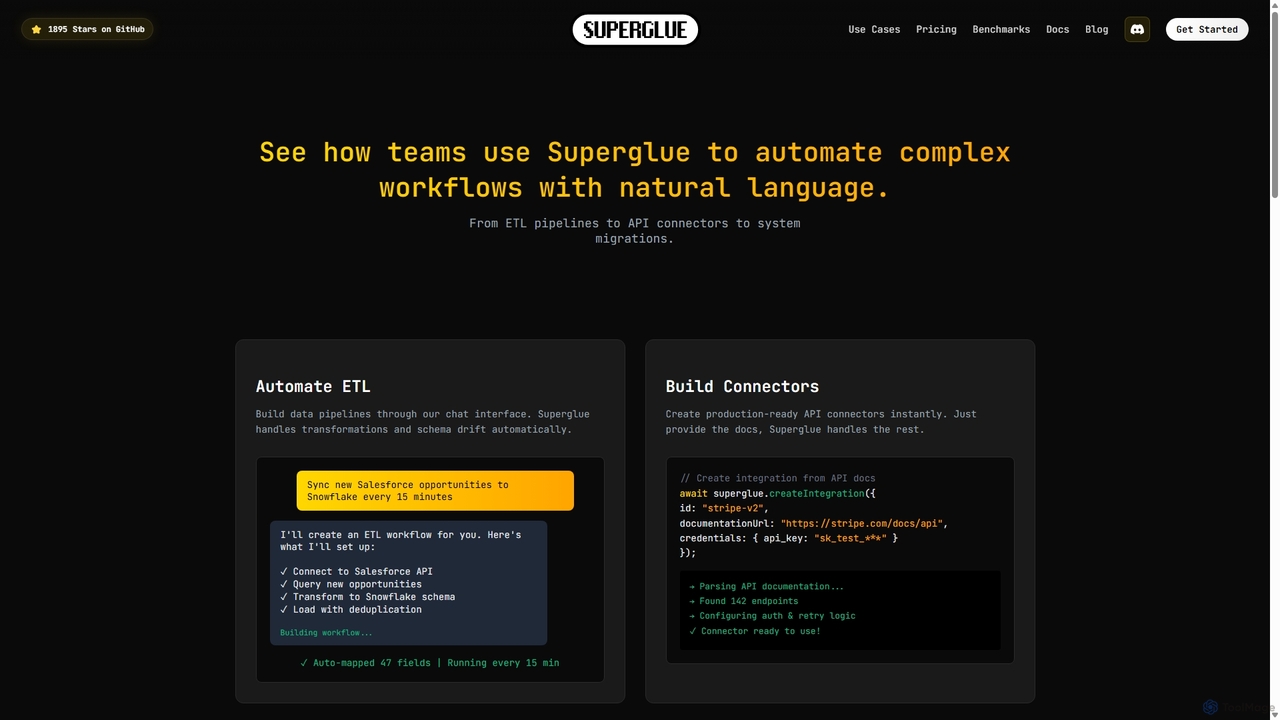Click the GitHub star icon
Screen dimensions: 1280x720
[36, 30]
